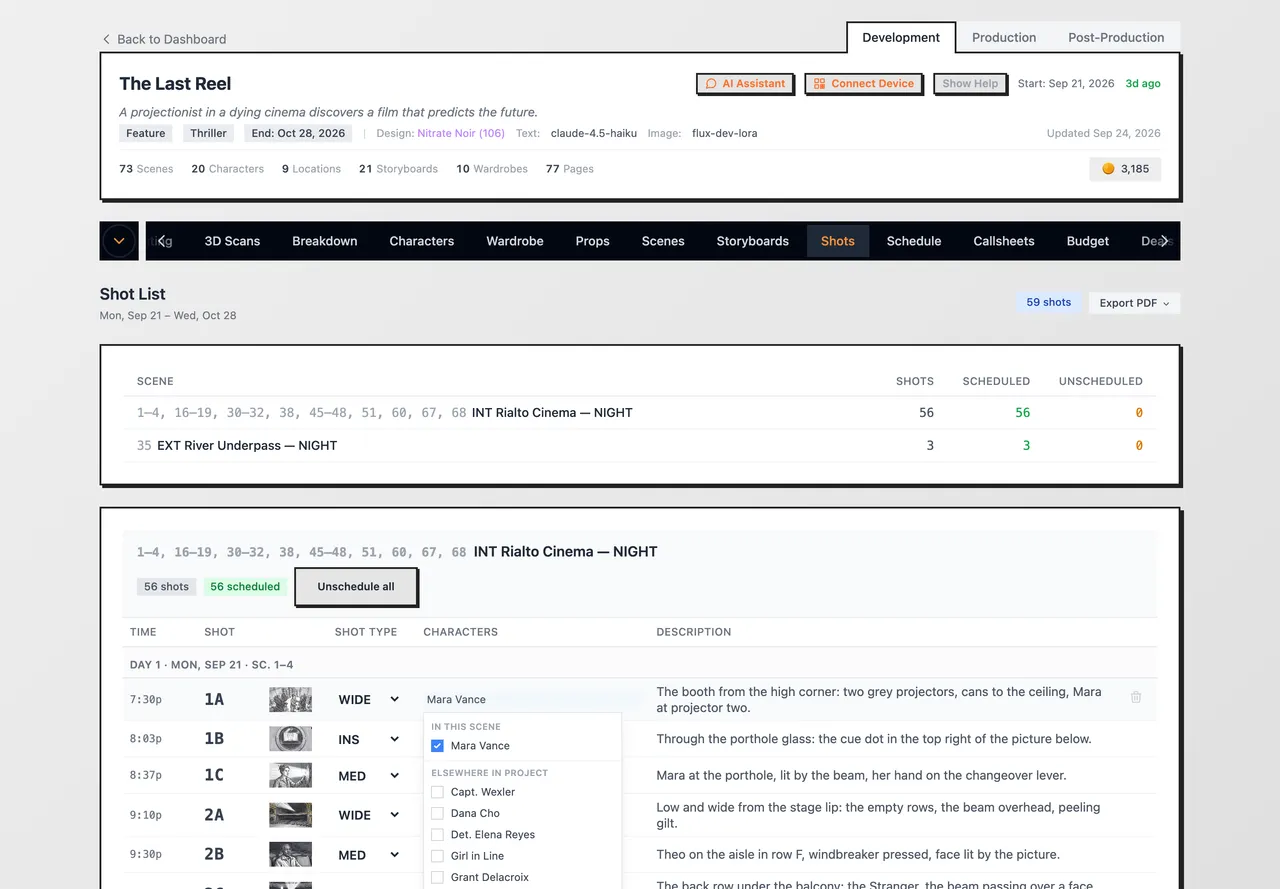
Task: Check the Capt. Wexler checkbox
Action: pyautogui.click(x=437, y=792)
